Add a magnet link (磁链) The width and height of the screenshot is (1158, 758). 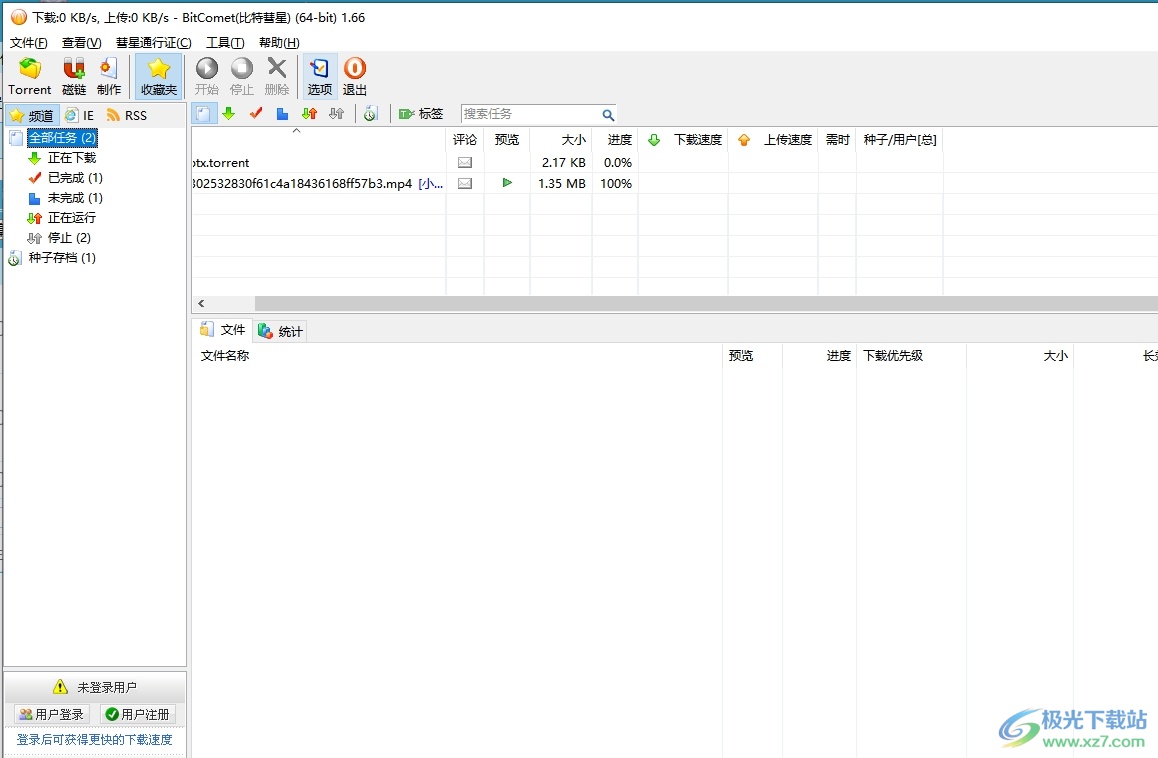tap(74, 76)
